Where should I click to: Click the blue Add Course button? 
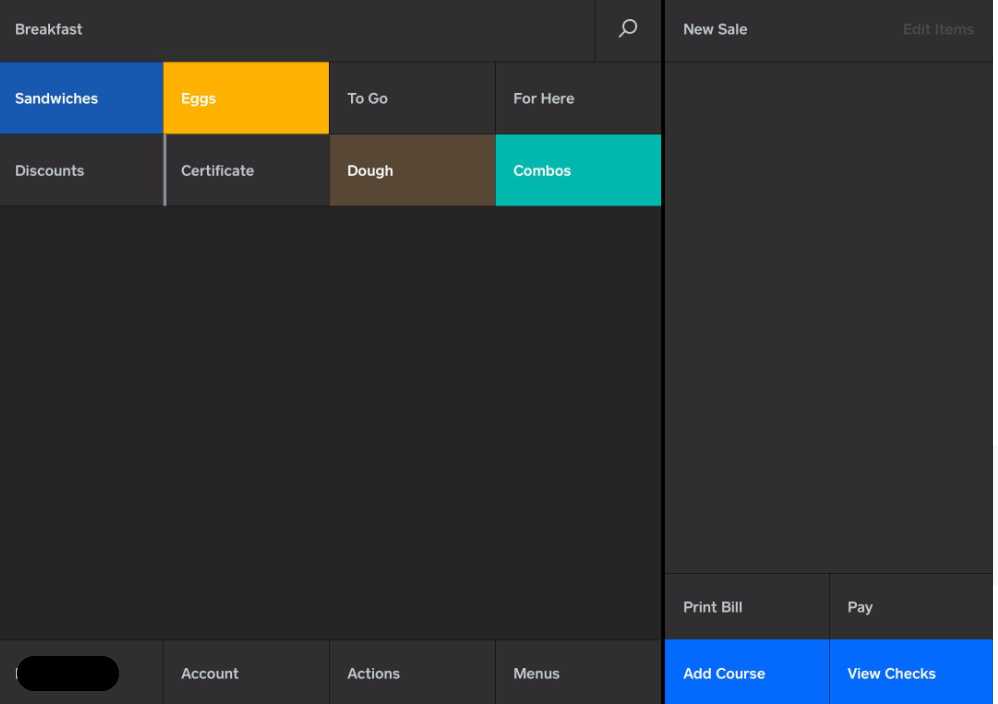pyautogui.click(x=746, y=673)
